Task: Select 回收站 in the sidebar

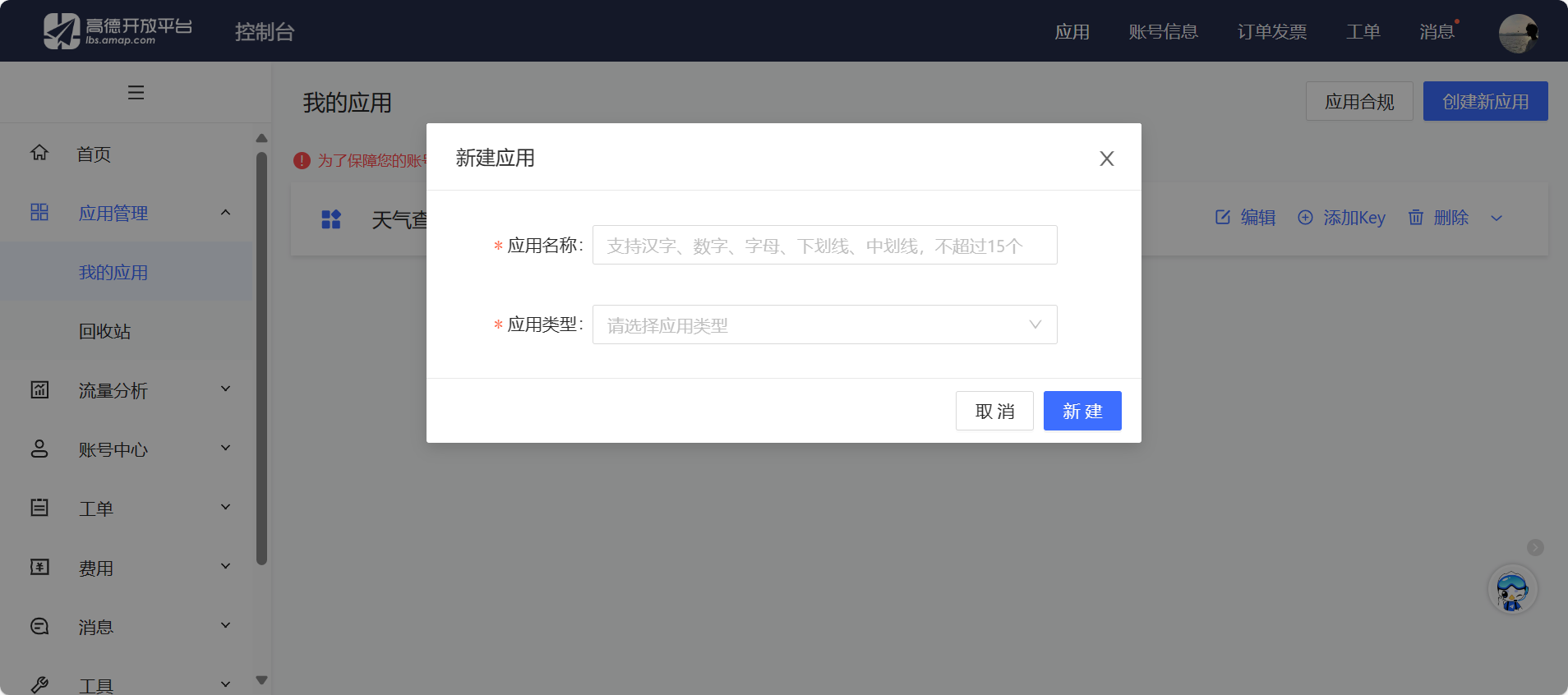Action: pyautogui.click(x=104, y=331)
